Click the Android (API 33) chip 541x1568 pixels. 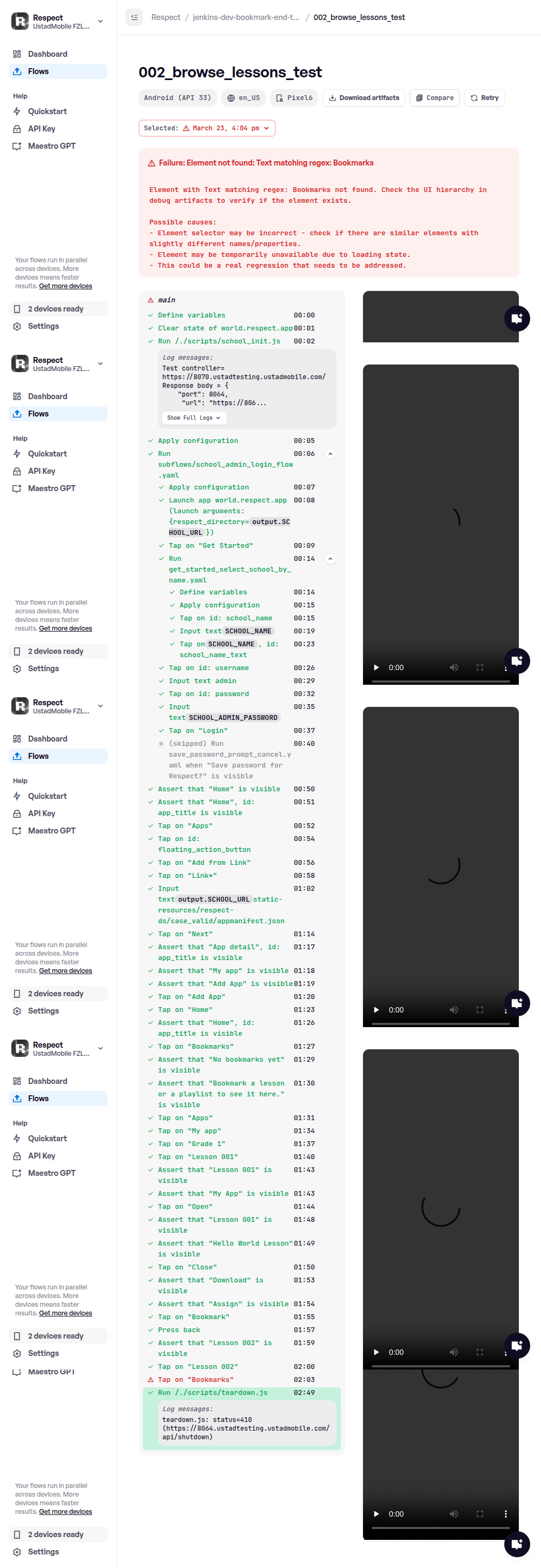[177, 98]
